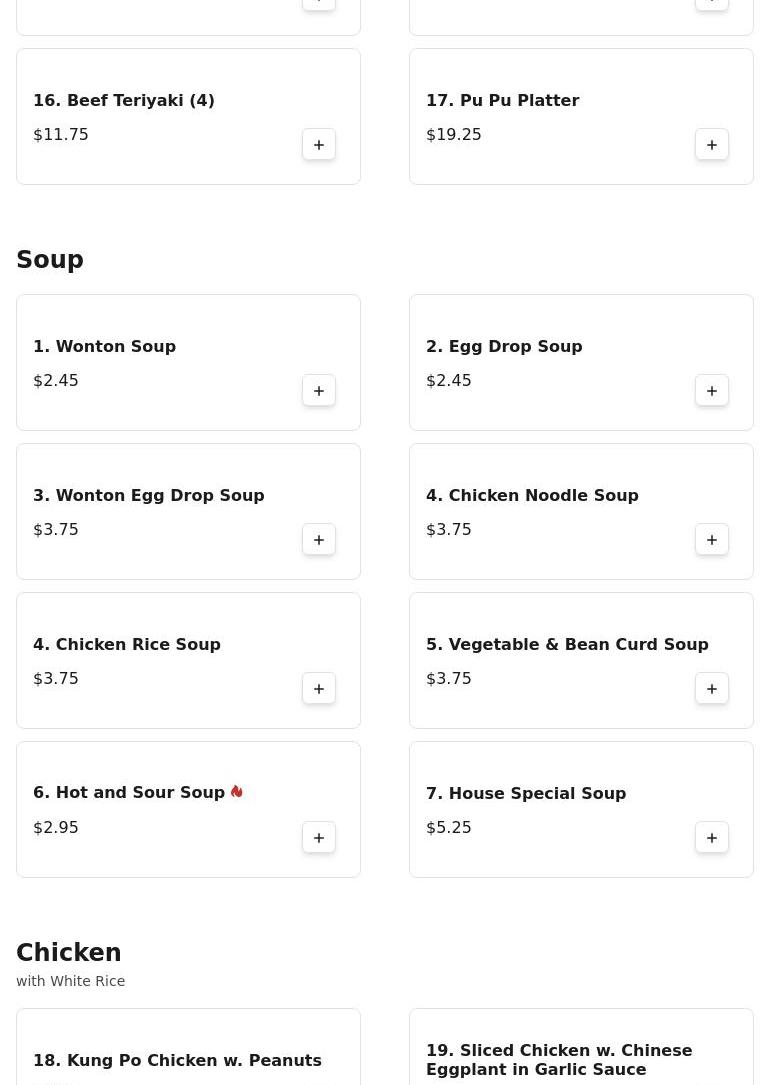Add Chicken Noodle Soup to cart

point(712,540)
